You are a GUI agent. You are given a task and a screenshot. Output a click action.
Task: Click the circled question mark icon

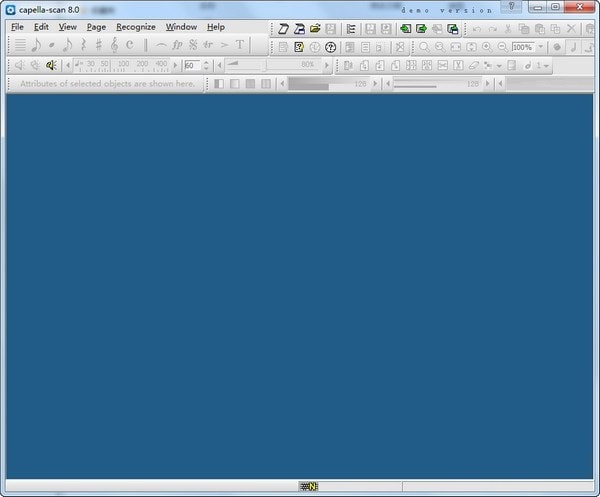(x=330, y=47)
